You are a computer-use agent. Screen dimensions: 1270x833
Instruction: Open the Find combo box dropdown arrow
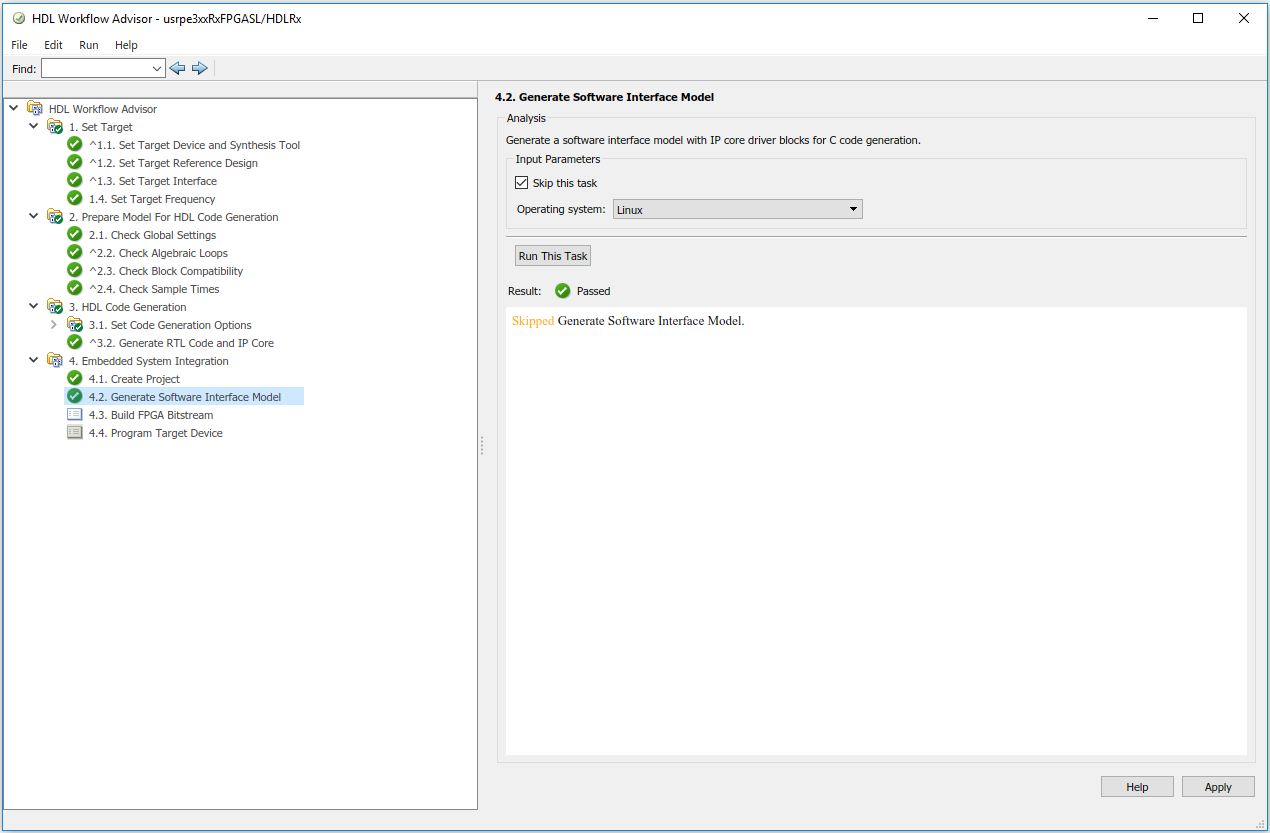[x=157, y=68]
